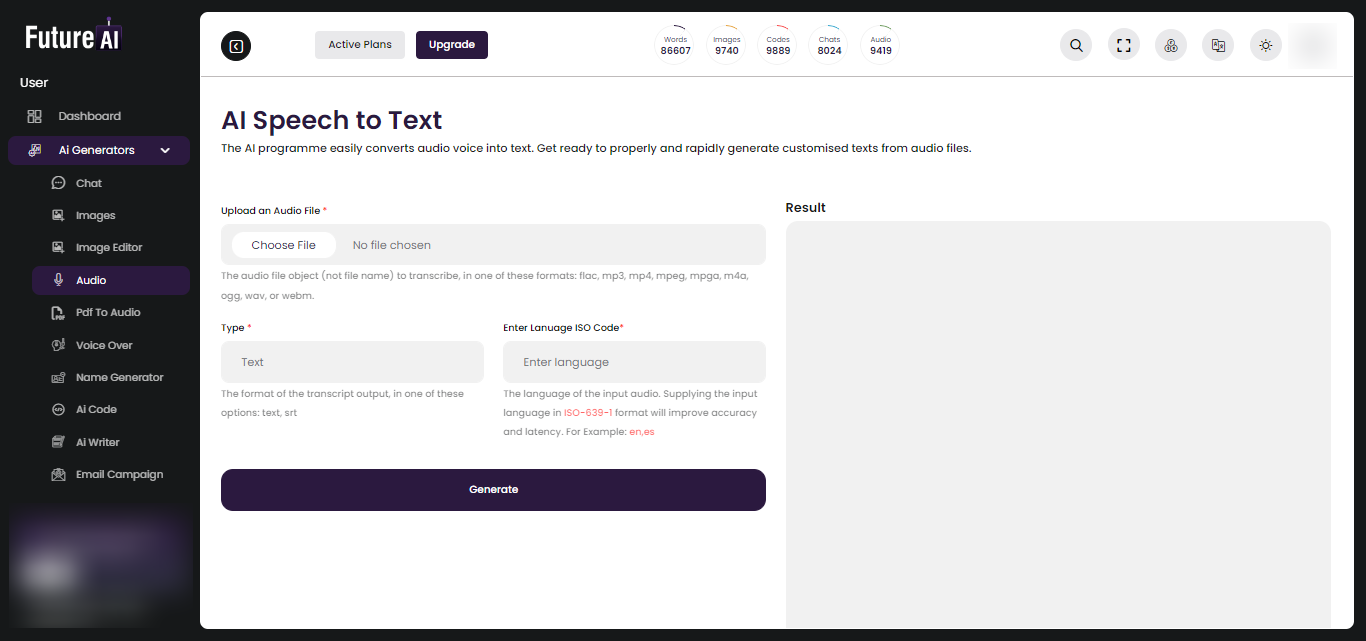
Task: Collapse the sidebar with the back arrow
Action: (236, 46)
